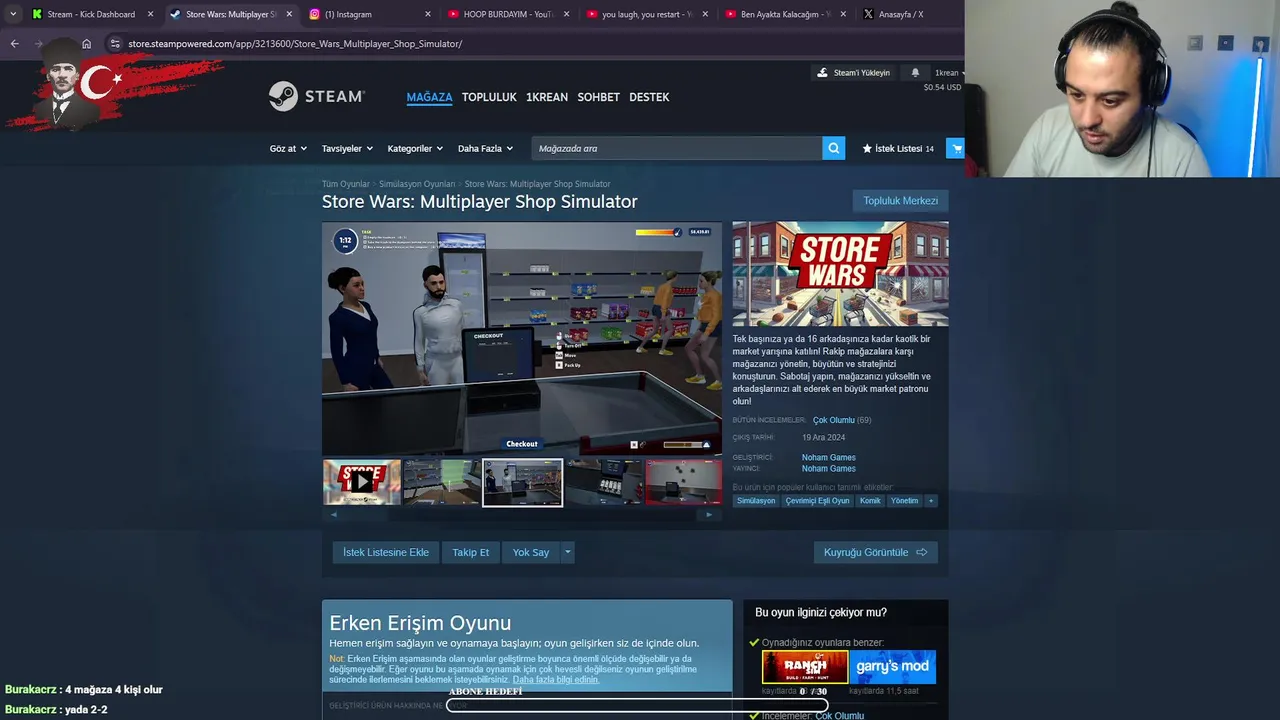Click the browser home icon

coord(86,44)
